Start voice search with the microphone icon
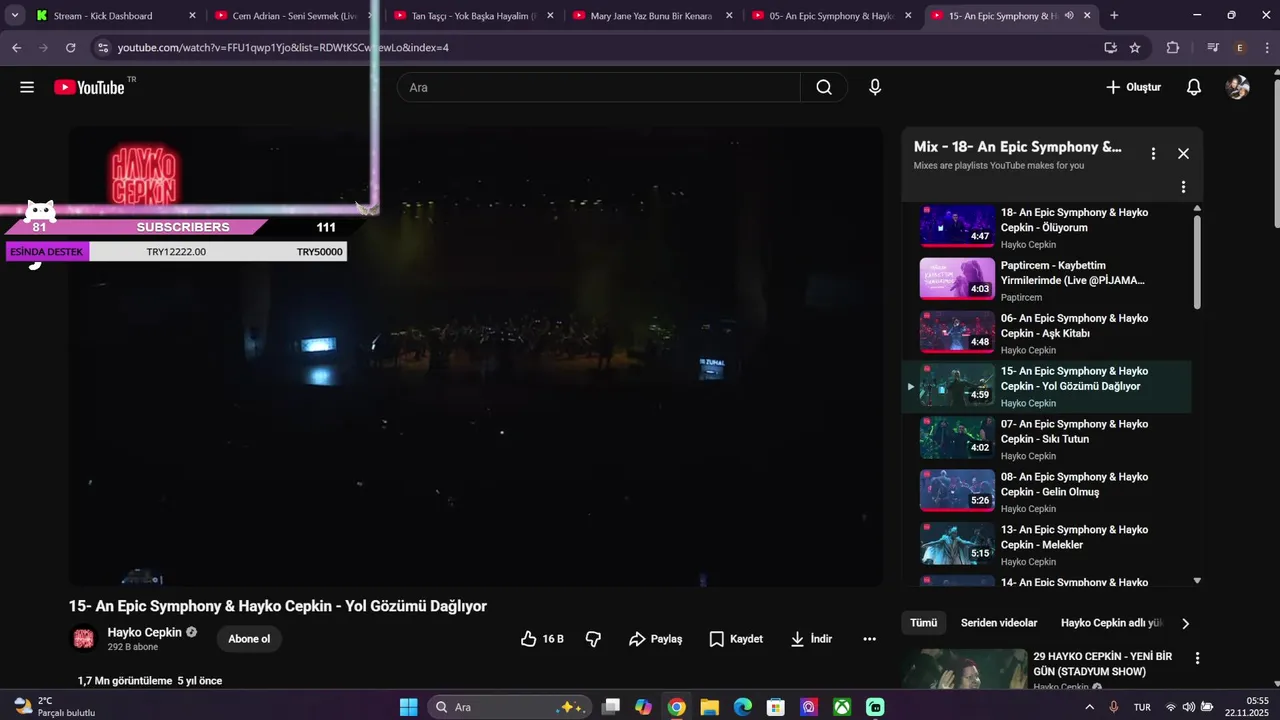This screenshot has height=720, width=1280. click(x=875, y=87)
